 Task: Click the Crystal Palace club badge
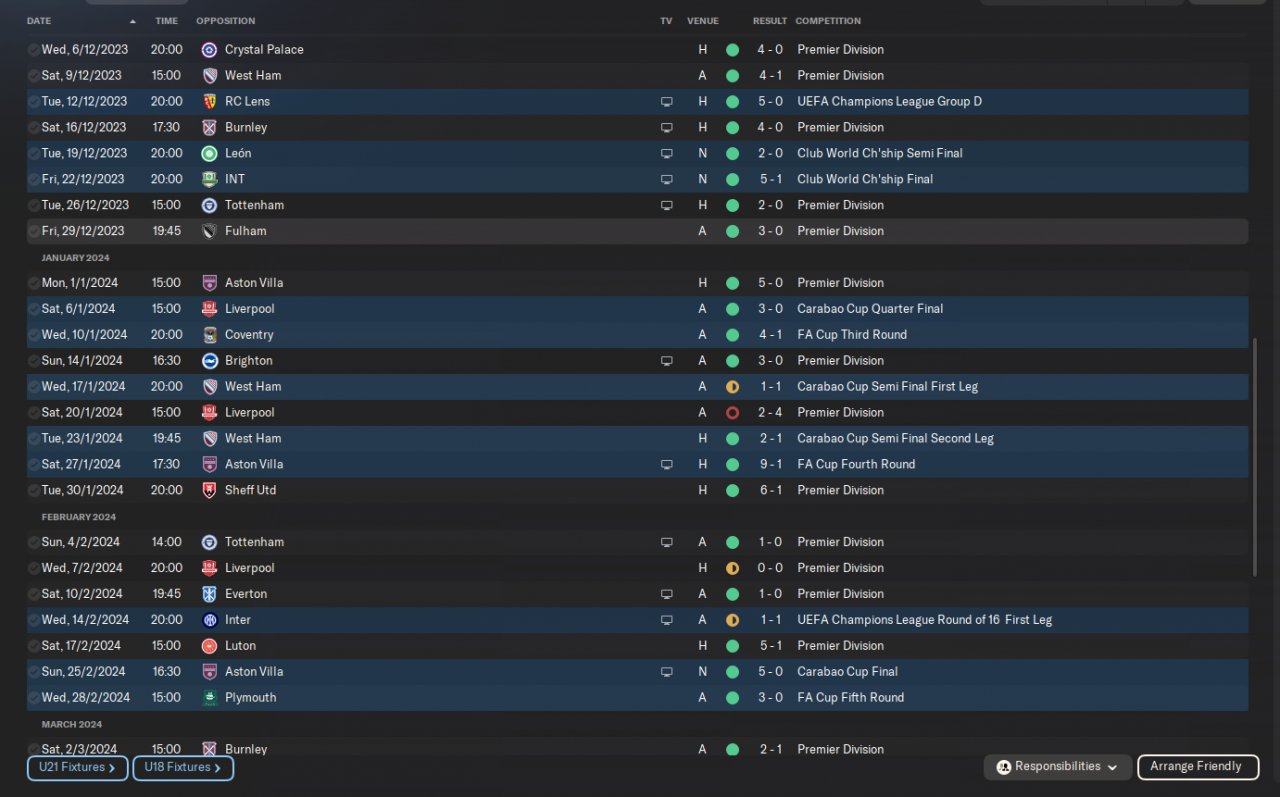(209, 49)
